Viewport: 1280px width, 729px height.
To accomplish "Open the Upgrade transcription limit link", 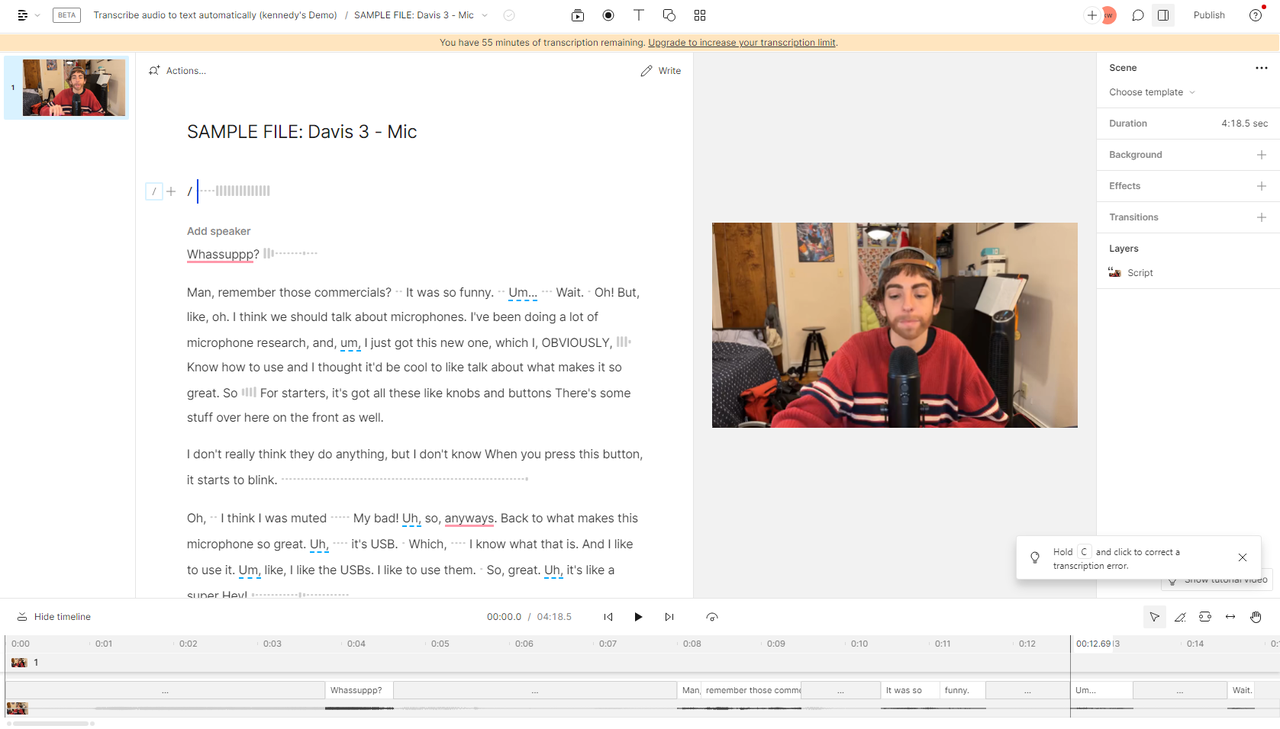I will pos(741,42).
